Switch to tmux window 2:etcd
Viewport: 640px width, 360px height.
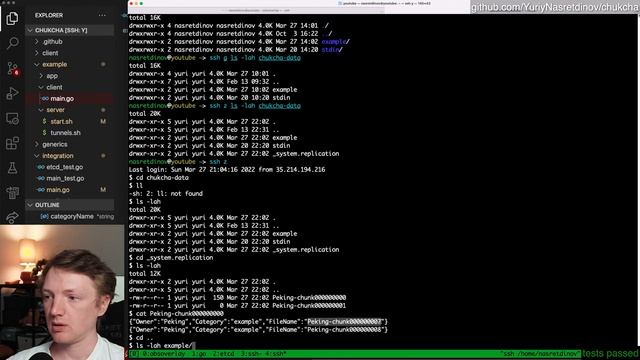coord(224,354)
